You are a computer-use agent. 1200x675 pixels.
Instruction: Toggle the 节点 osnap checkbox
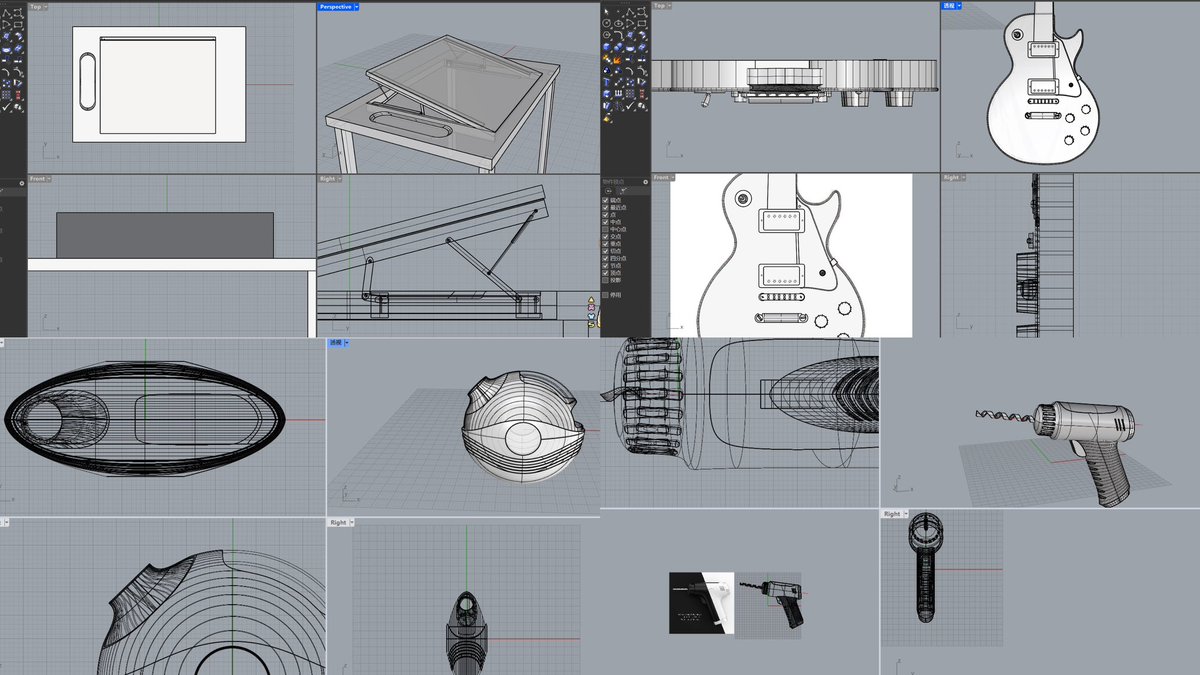pos(605,266)
